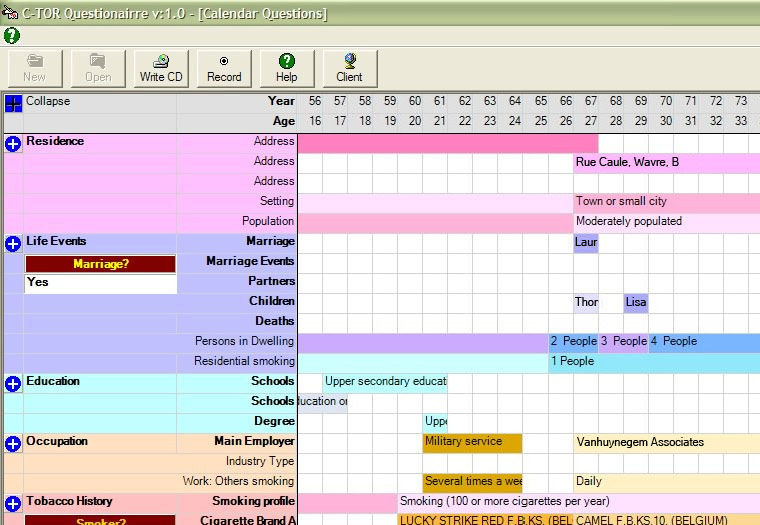Select the Lucky Strike Red brand bar

485,519
